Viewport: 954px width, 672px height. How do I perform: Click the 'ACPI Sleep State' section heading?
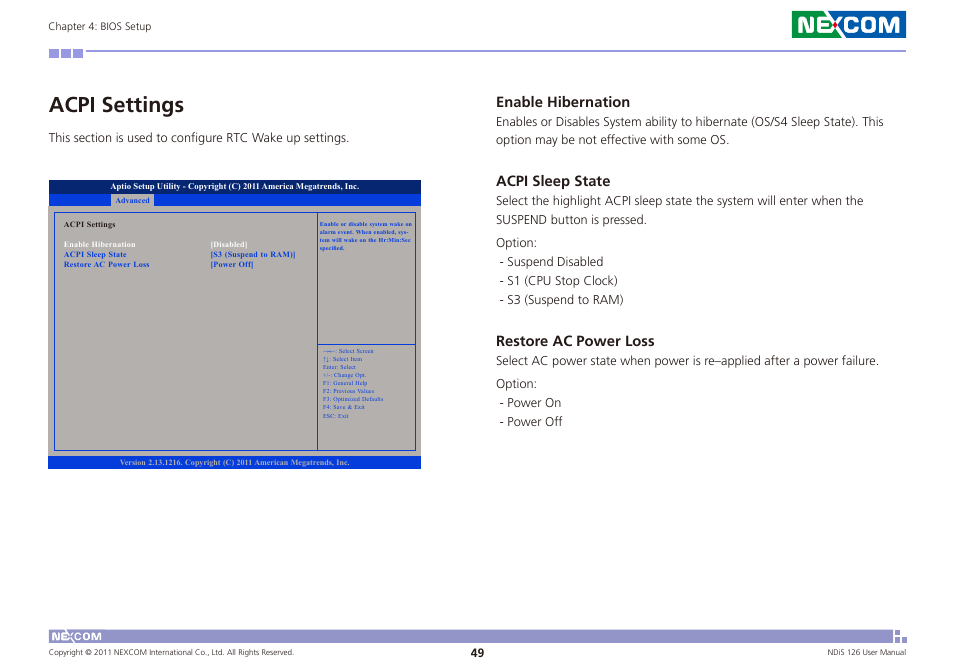click(553, 181)
